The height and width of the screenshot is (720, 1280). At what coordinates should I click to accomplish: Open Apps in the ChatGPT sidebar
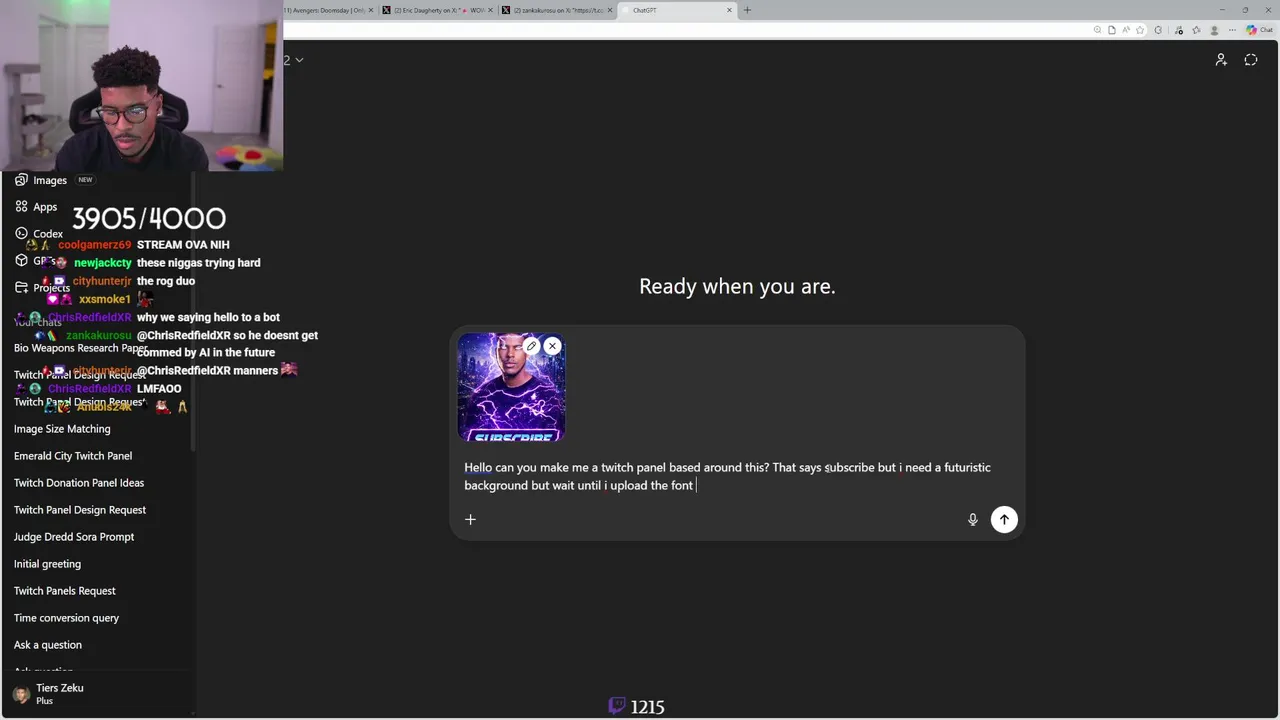(x=36, y=207)
